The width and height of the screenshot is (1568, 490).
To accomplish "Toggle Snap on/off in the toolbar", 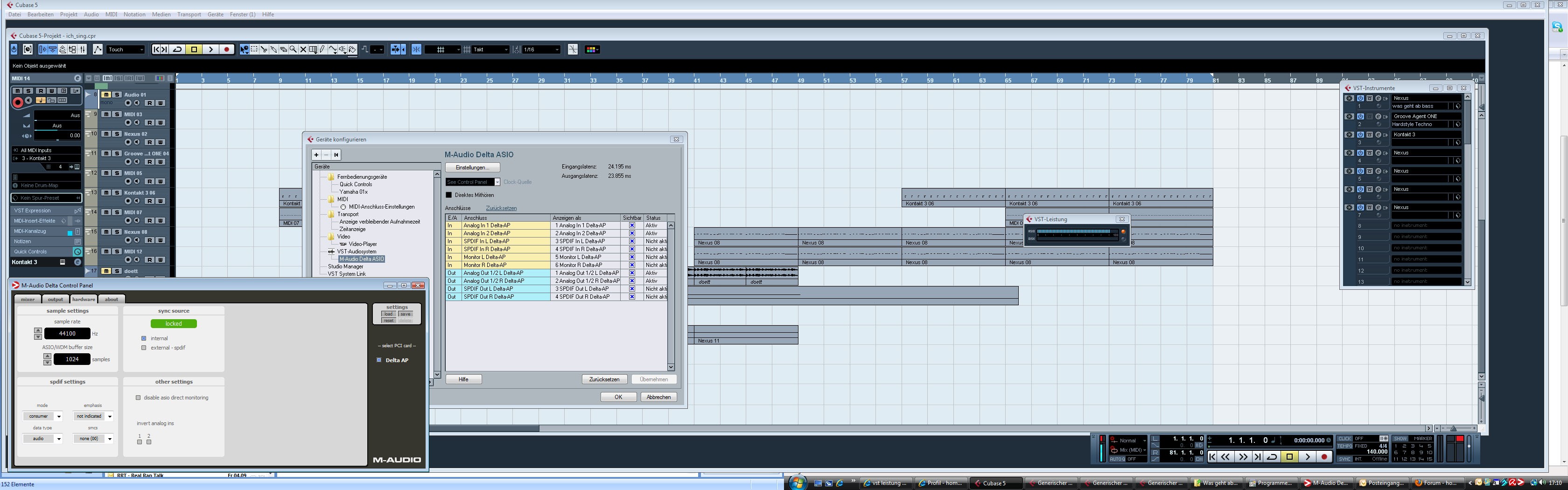I will pos(416,49).
